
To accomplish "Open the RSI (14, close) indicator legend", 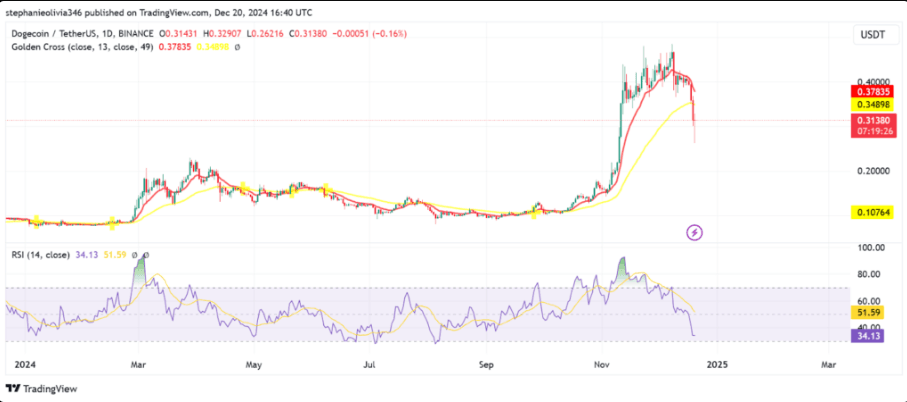I will (41, 255).
